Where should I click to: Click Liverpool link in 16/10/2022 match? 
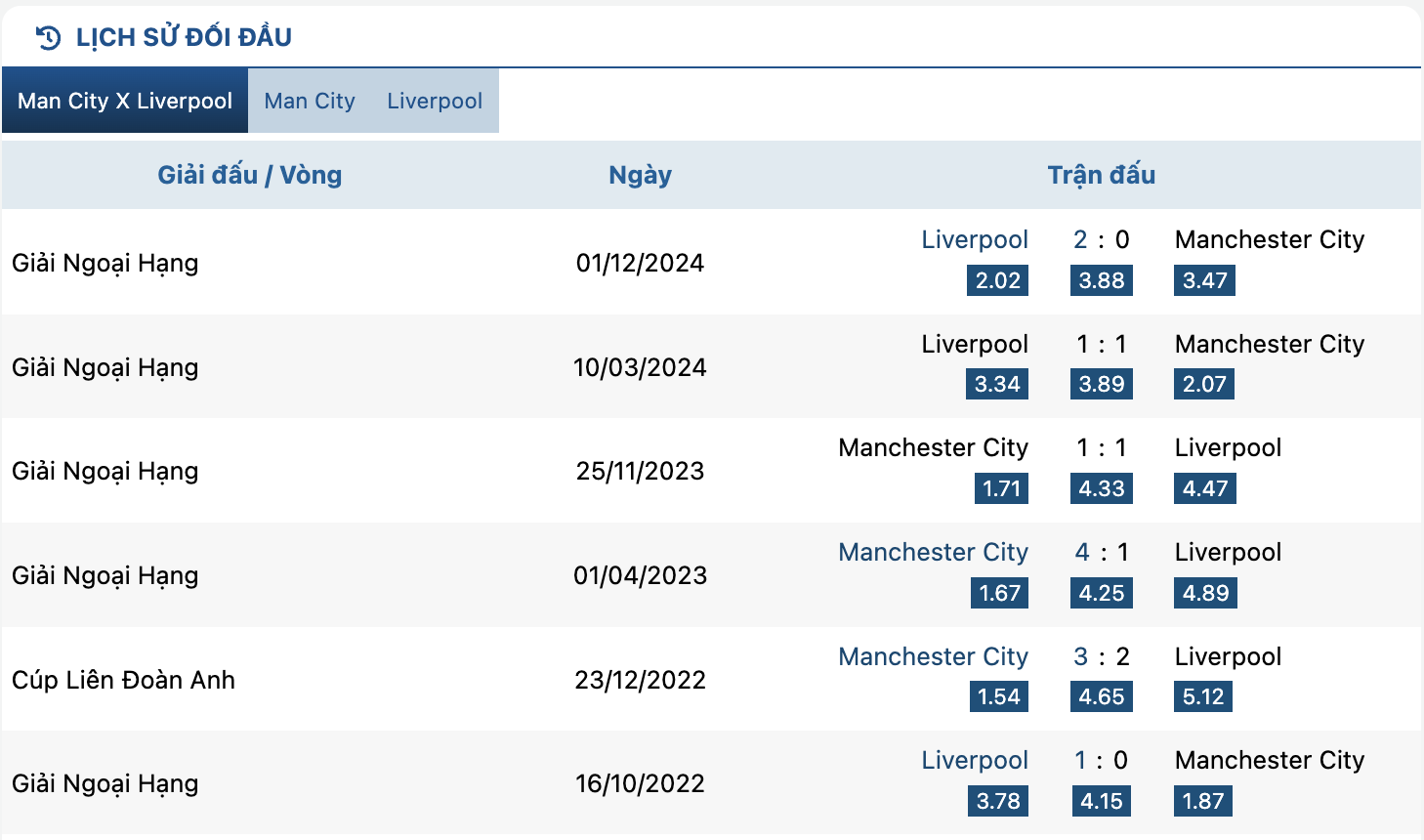[974, 760]
